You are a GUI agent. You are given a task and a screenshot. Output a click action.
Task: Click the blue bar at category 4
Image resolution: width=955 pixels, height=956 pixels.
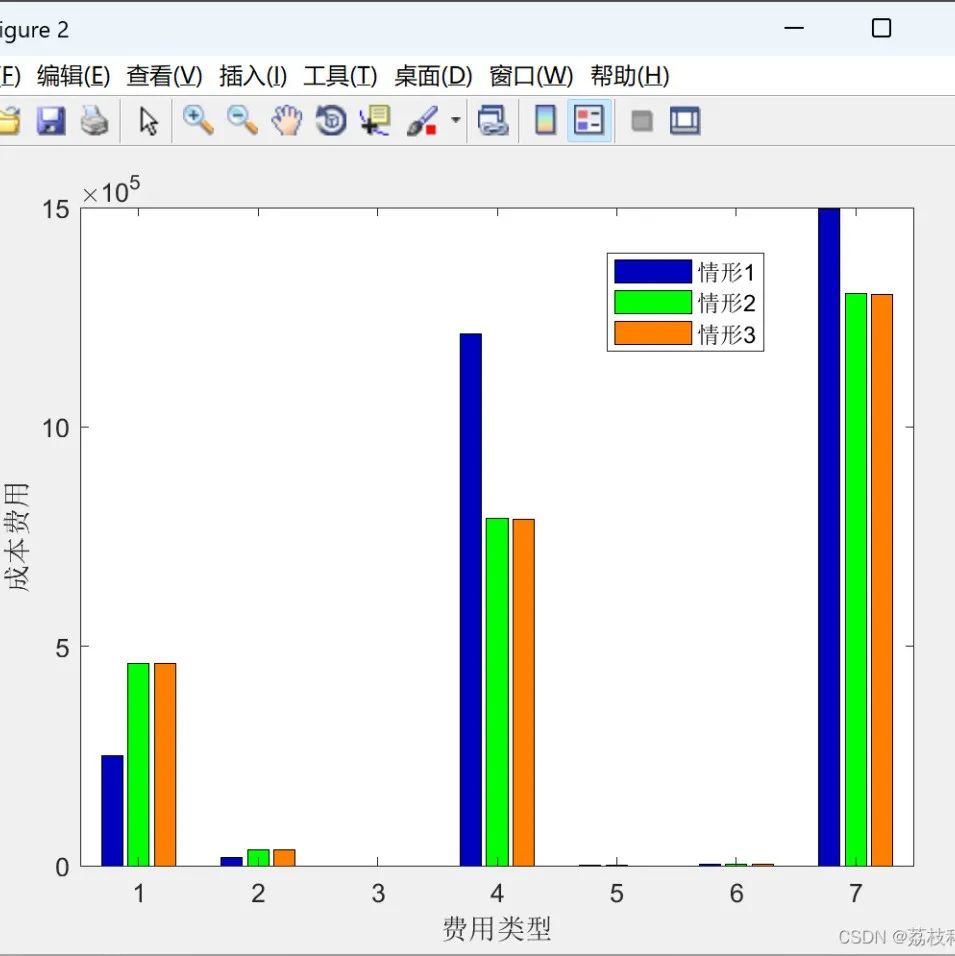470,600
